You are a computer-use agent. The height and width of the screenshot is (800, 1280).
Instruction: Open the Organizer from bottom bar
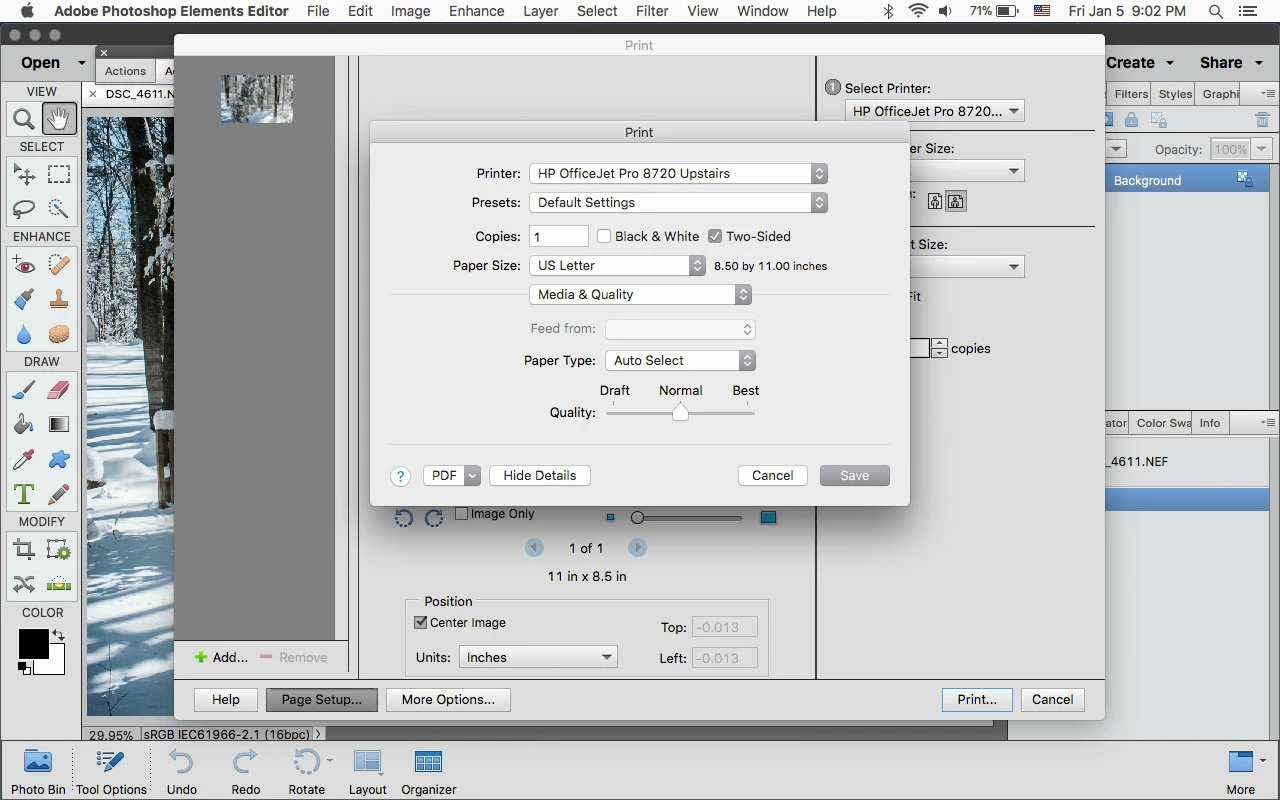click(x=429, y=773)
